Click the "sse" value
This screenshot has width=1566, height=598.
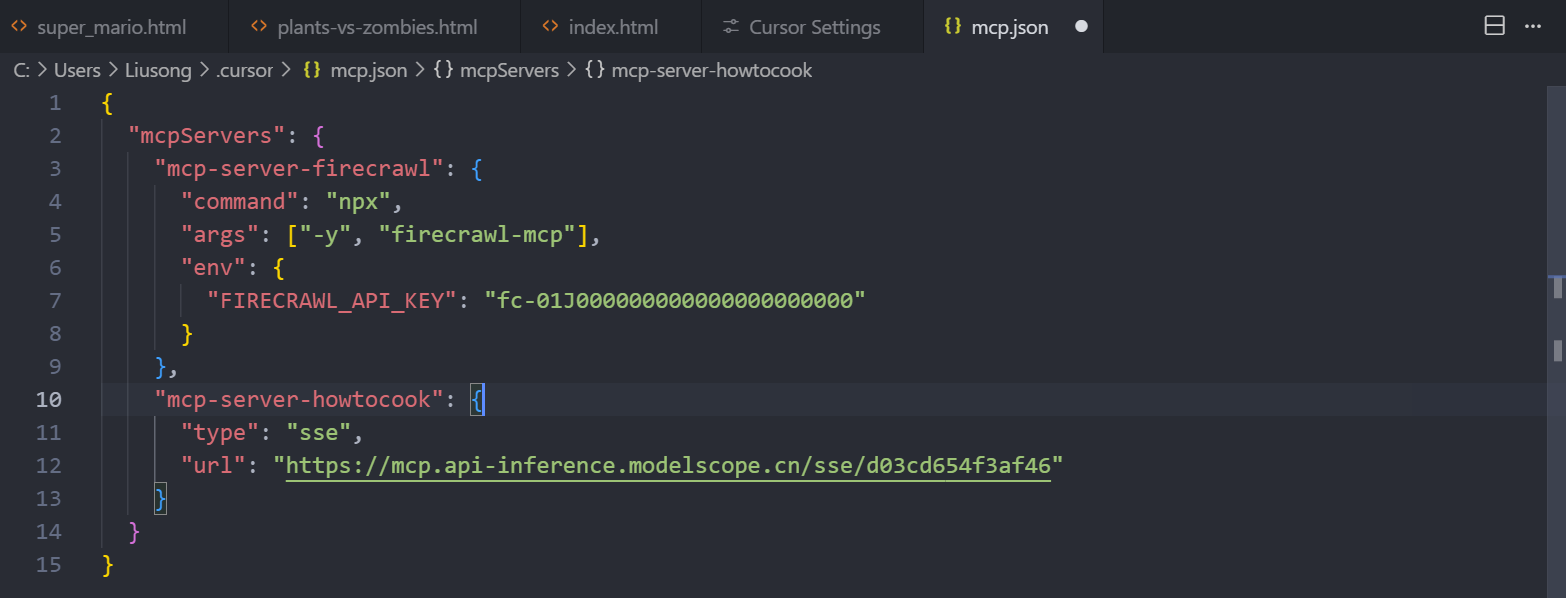tap(318, 433)
